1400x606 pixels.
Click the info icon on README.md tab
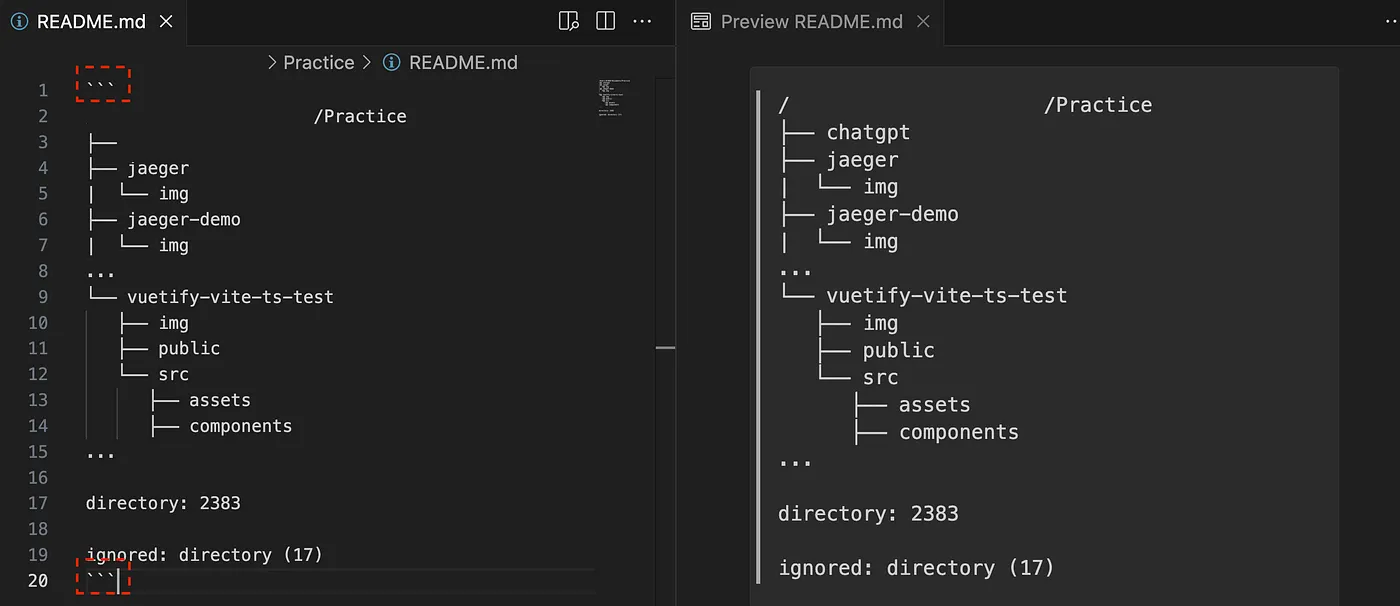point(19,22)
